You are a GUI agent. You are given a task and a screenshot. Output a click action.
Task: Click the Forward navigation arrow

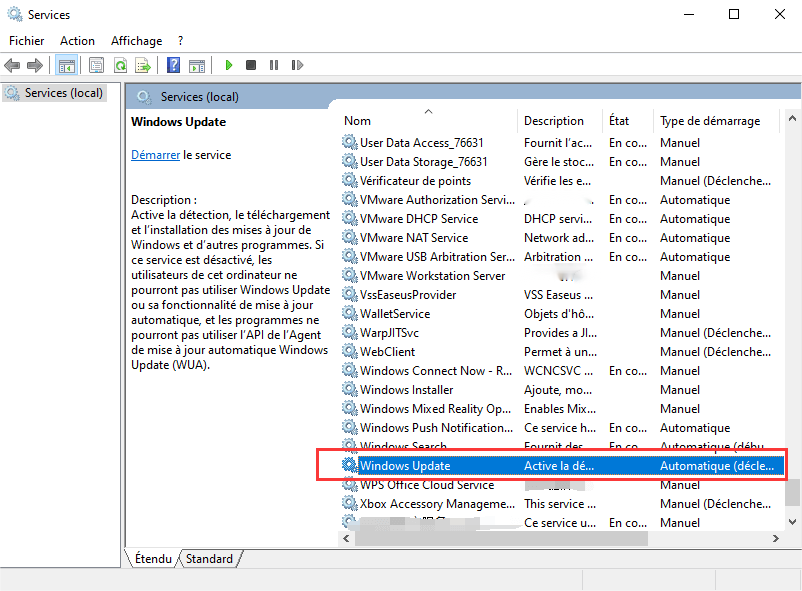[33, 65]
